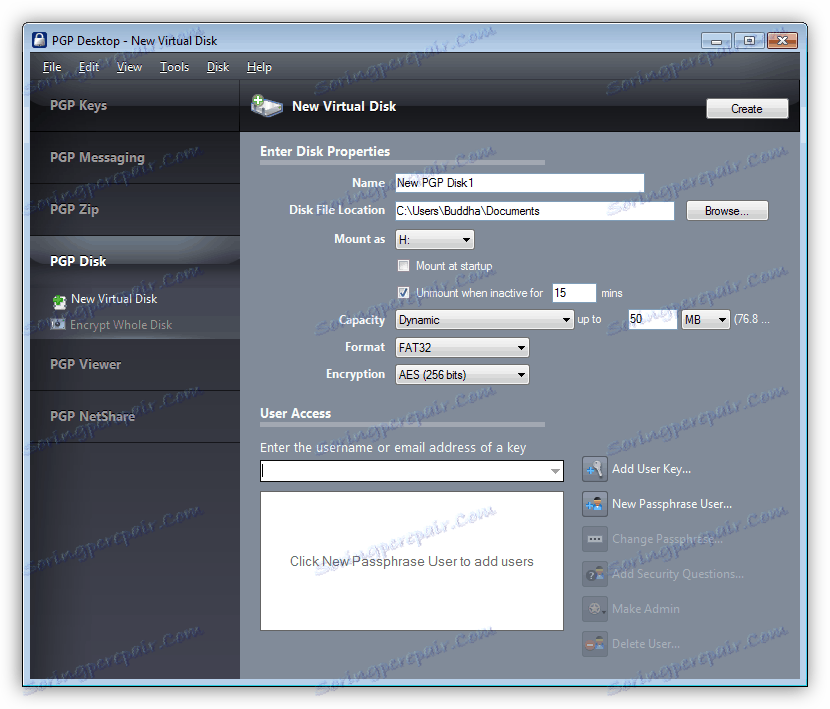Click Add User Key... link
The height and width of the screenshot is (709, 830).
(x=651, y=469)
